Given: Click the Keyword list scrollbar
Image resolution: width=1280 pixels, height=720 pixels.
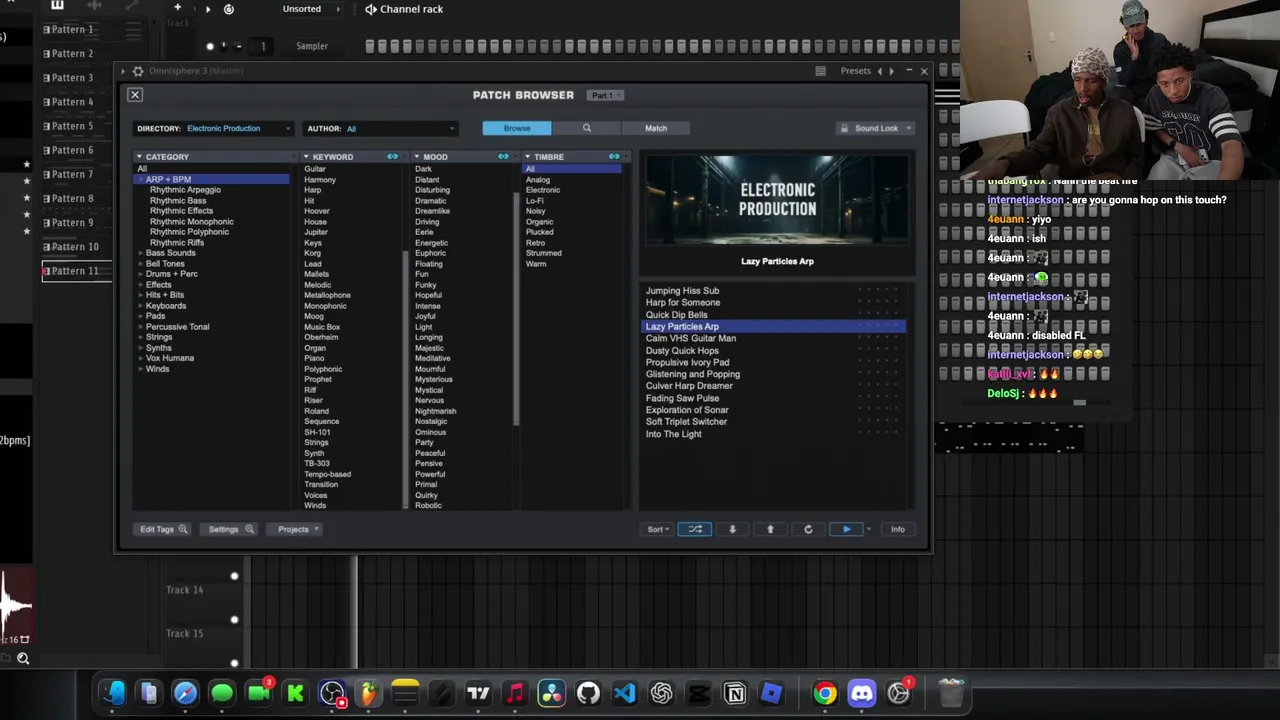Looking at the screenshot, I should pyautogui.click(x=407, y=378).
